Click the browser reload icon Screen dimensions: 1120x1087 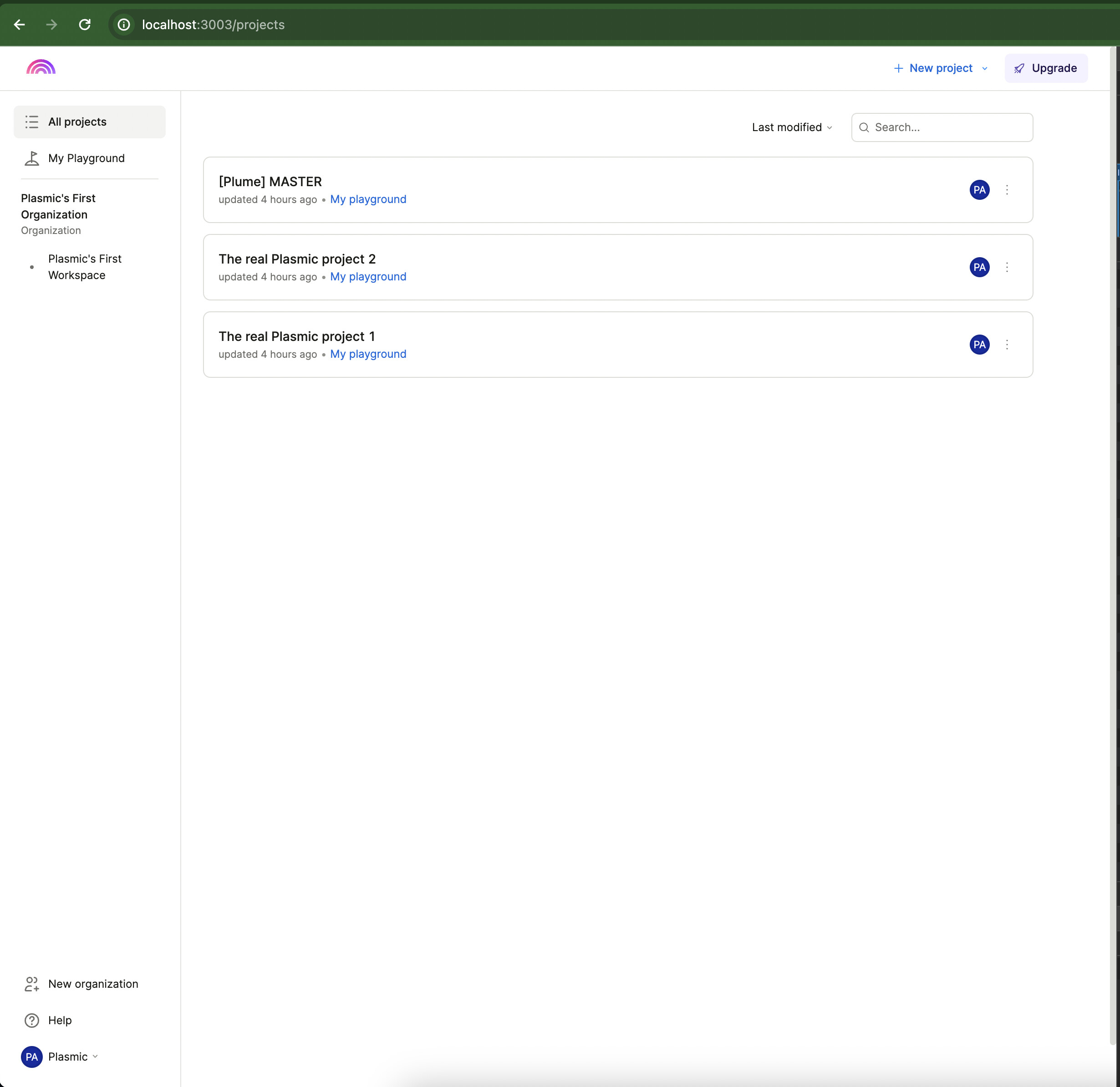(x=85, y=25)
